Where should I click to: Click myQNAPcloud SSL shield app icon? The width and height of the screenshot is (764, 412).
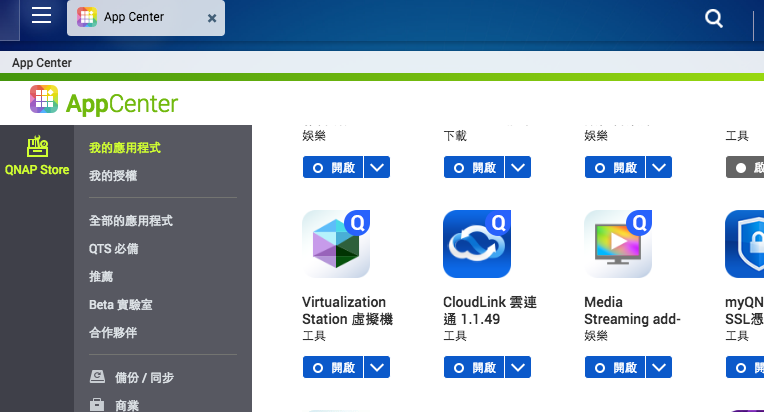click(x=745, y=244)
